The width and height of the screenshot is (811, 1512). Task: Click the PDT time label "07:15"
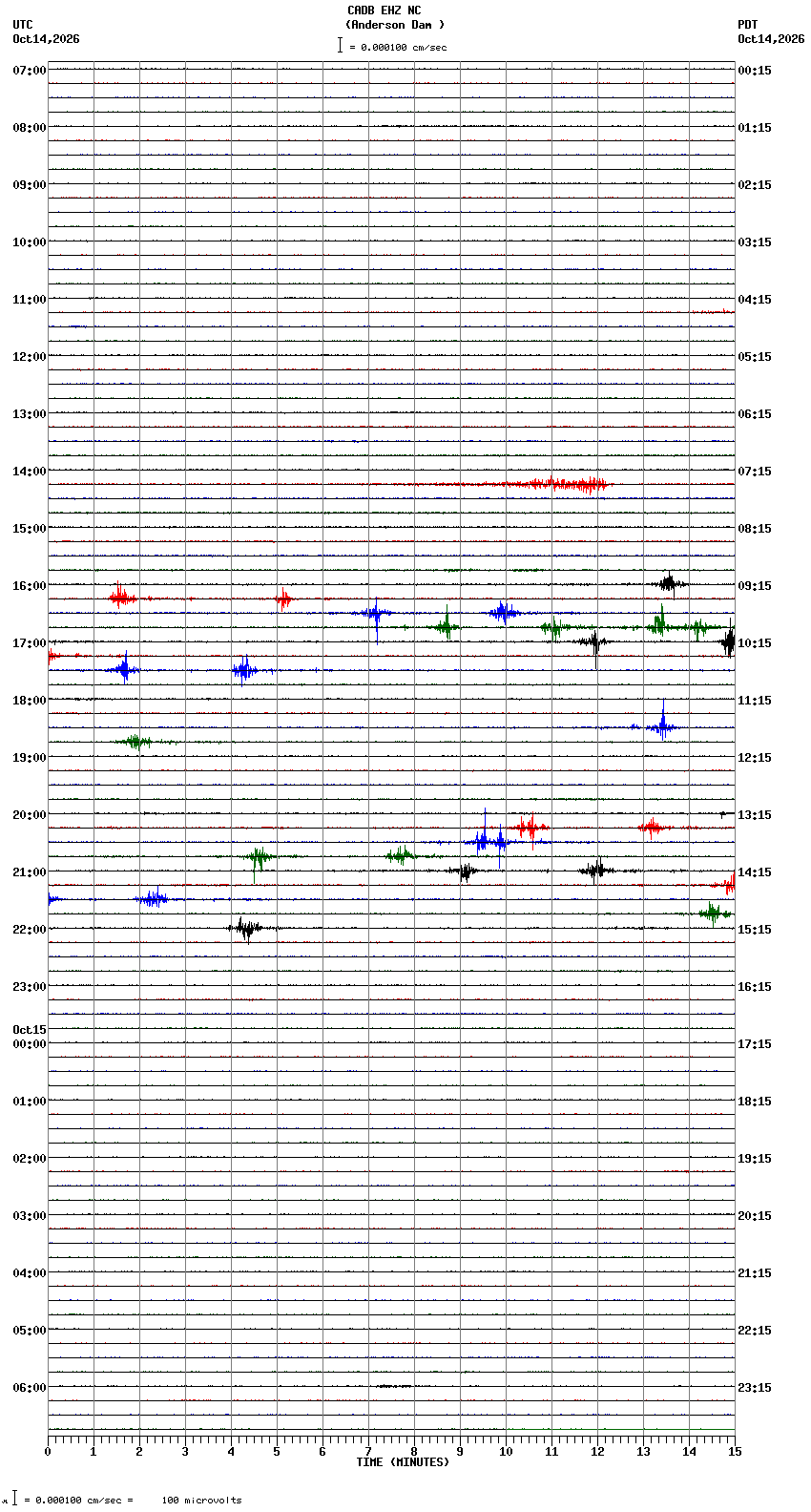tap(755, 472)
